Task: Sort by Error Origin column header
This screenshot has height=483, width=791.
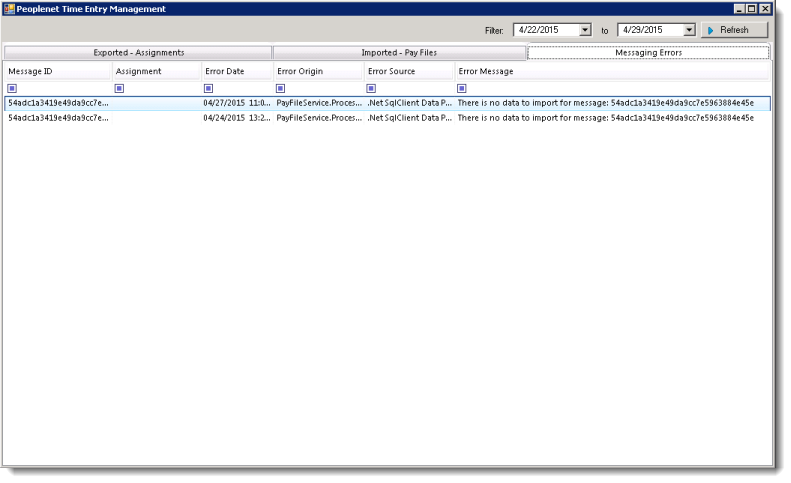Action: 318,71
